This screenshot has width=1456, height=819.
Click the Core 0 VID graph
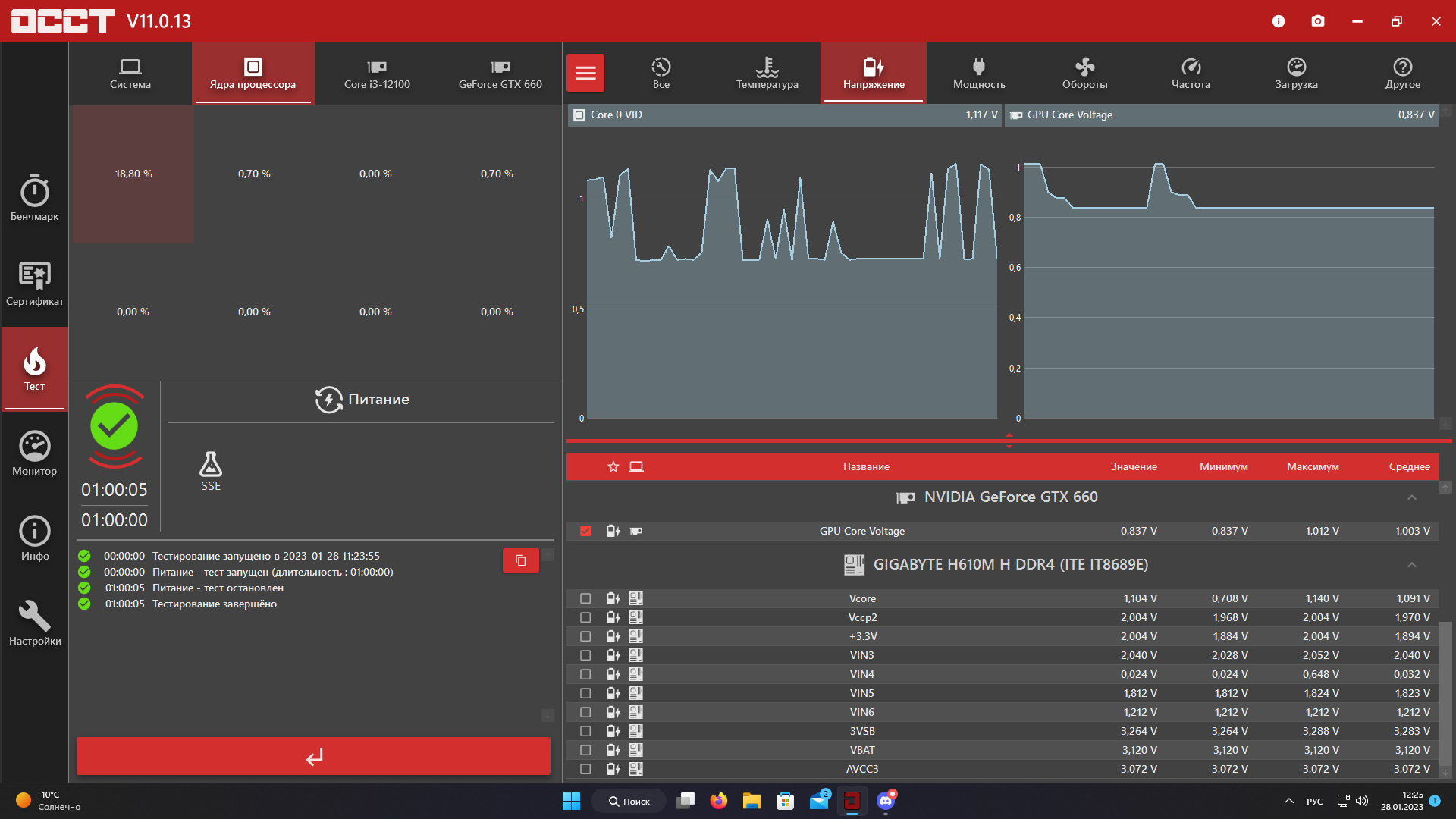(784, 273)
